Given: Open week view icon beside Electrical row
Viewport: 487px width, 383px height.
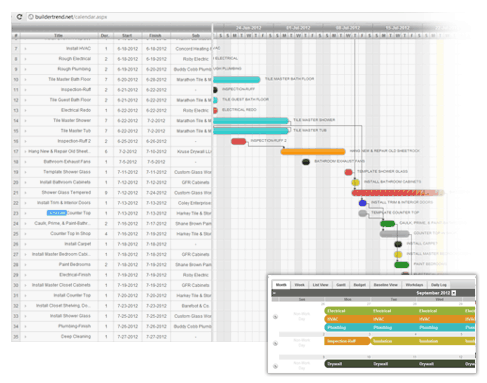Looking at the screenshot, I should click(275, 317).
